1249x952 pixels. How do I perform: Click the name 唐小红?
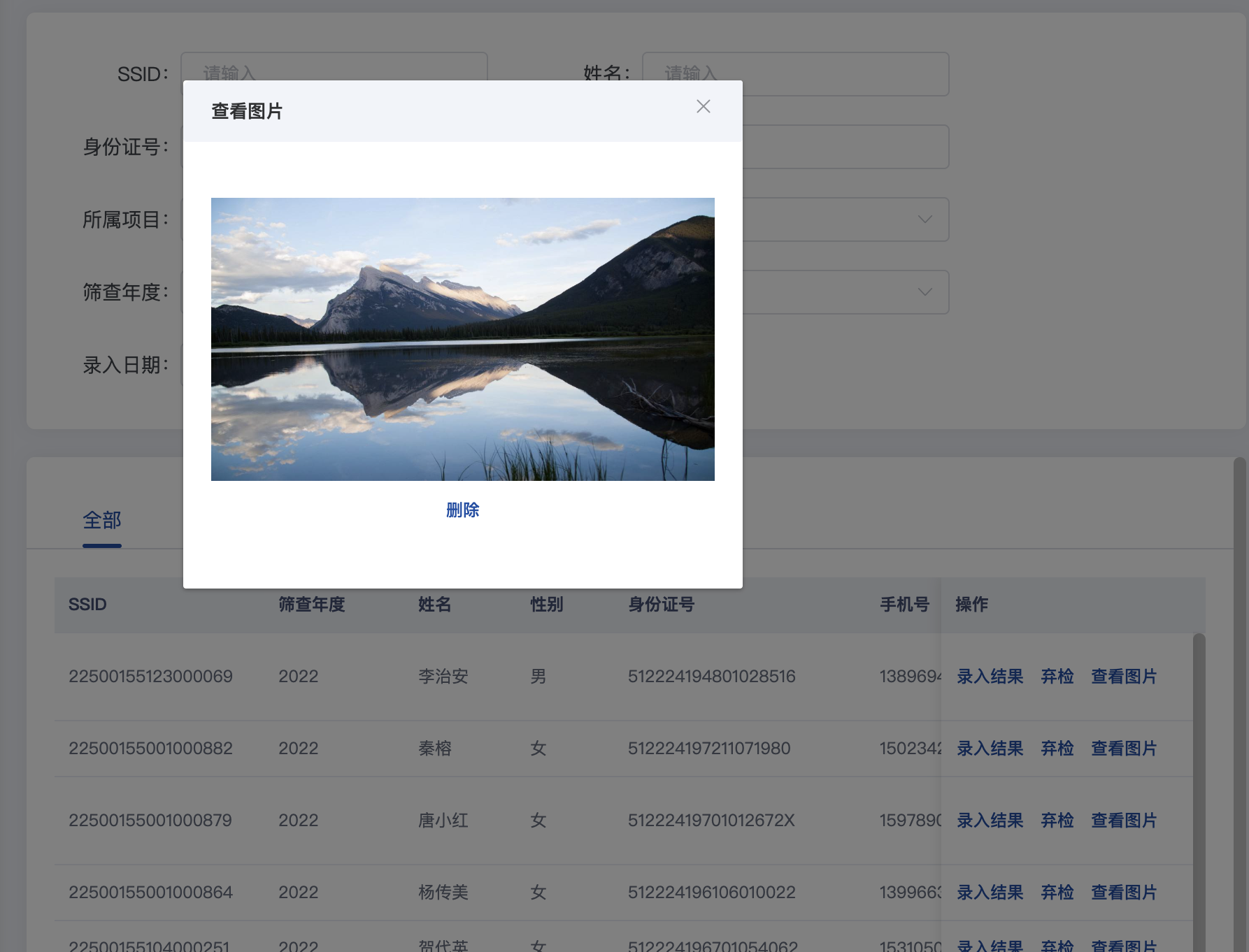(443, 821)
